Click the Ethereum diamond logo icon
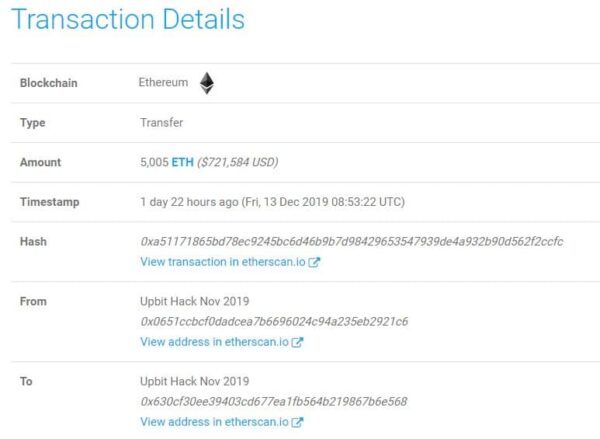 [207, 83]
